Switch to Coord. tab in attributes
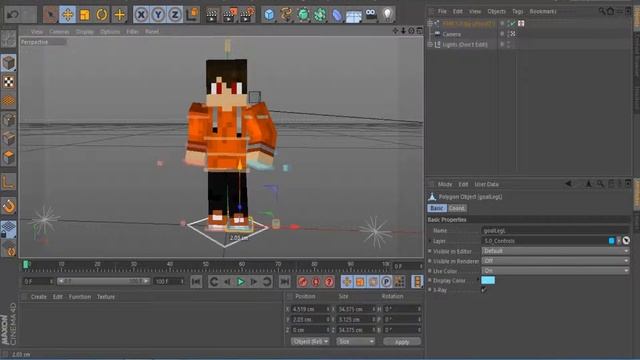This screenshot has height=360, width=640. [457, 209]
